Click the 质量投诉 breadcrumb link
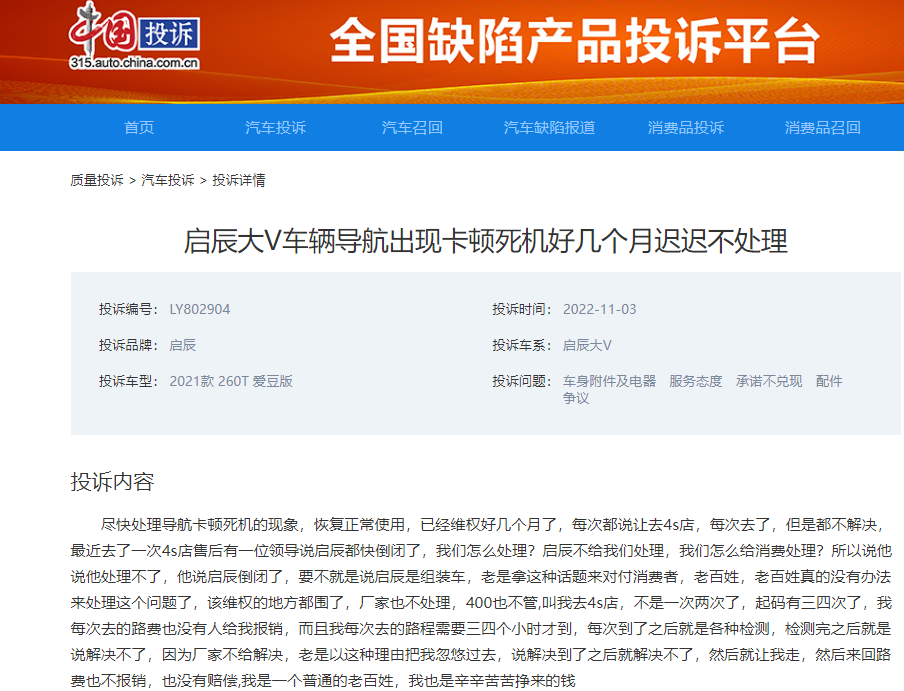The width and height of the screenshot is (904, 691). (97, 180)
